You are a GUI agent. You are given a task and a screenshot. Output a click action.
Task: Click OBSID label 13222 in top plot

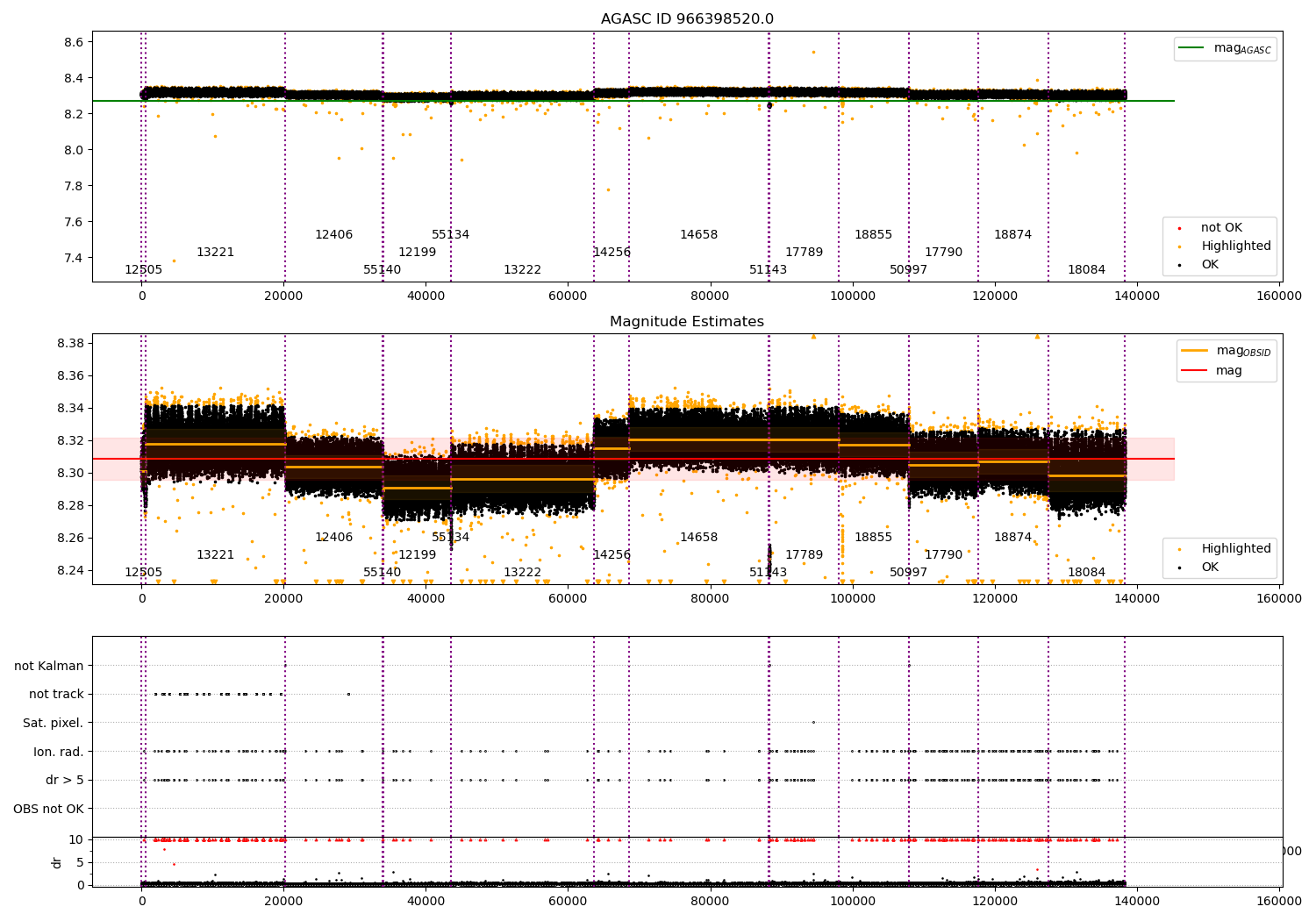(522, 270)
